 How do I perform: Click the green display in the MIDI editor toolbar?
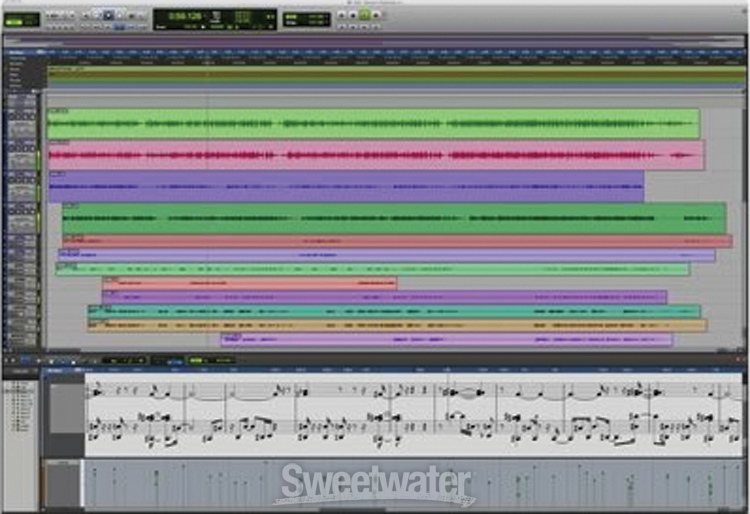210,361
